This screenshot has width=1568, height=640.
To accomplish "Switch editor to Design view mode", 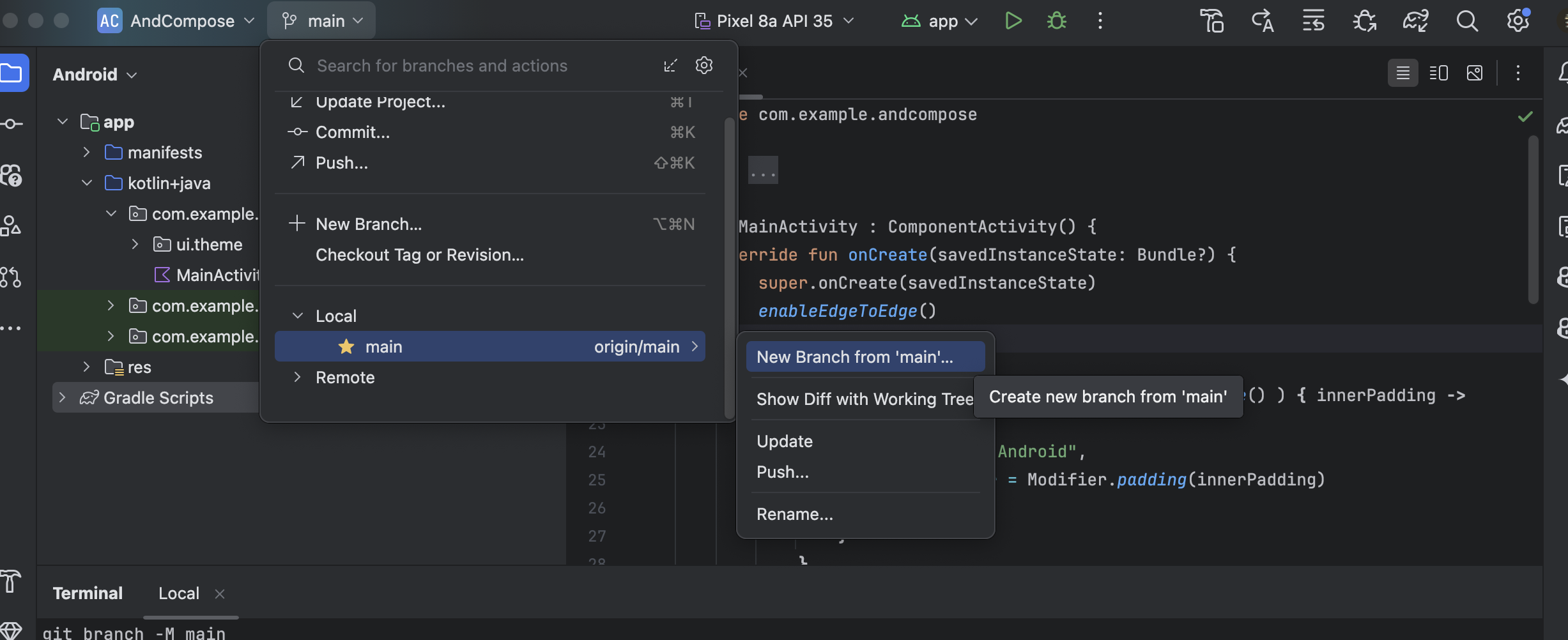I will click(x=1474, y=73).
